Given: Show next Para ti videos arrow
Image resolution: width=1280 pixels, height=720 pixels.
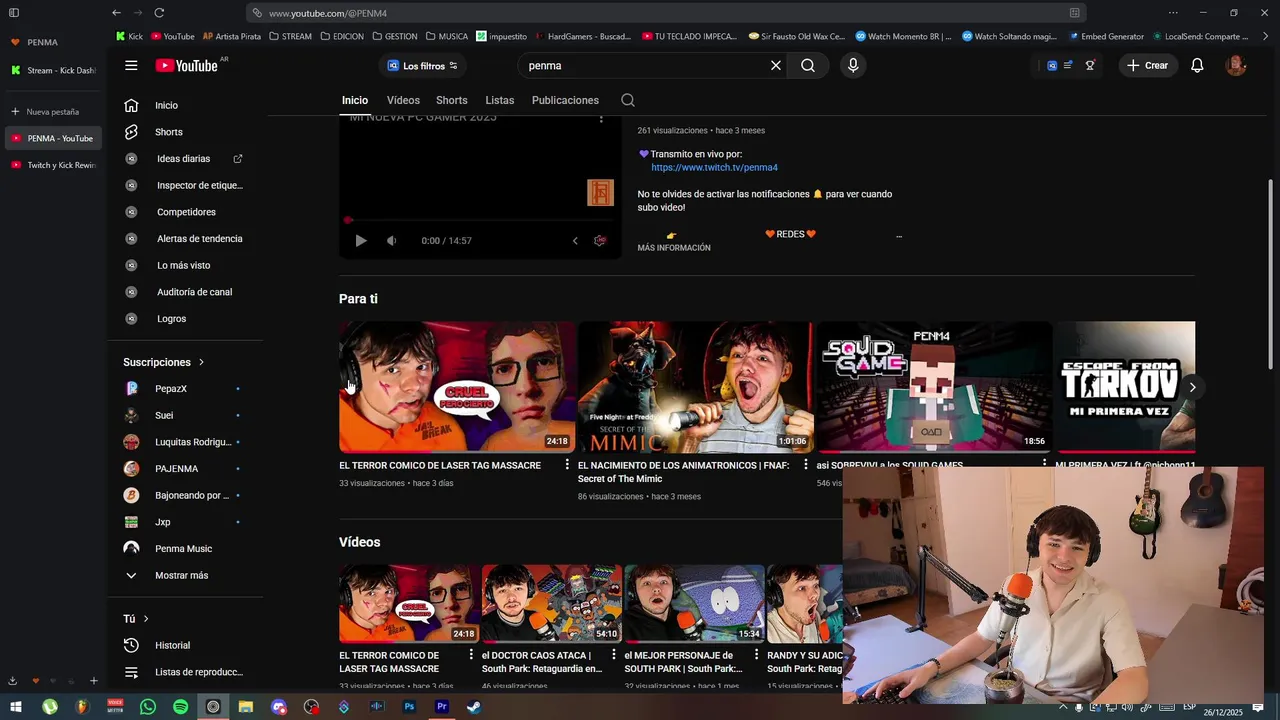Looking at the screenshot, I should click(1192, 387).
